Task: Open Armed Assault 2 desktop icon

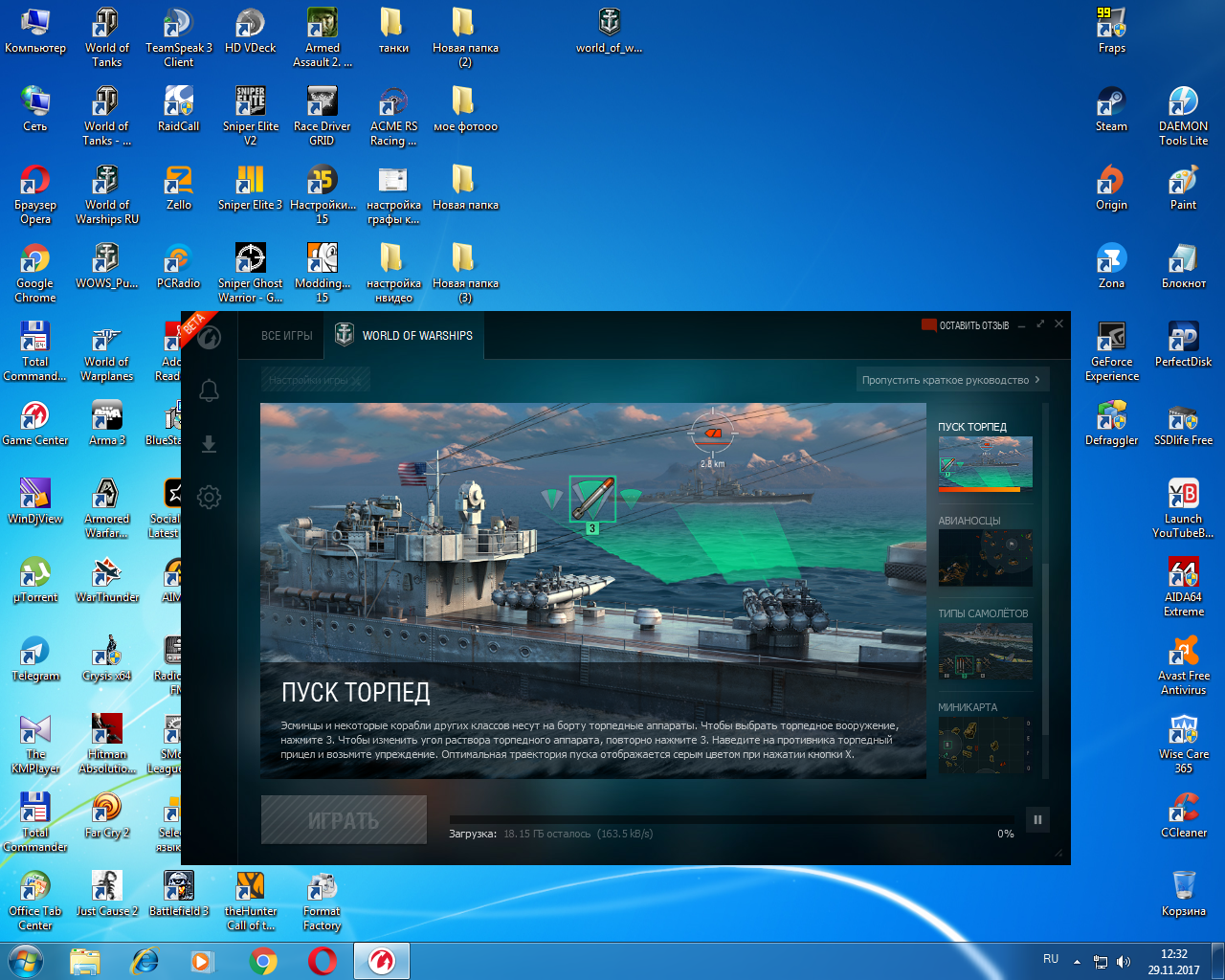Action: point(323,37)
